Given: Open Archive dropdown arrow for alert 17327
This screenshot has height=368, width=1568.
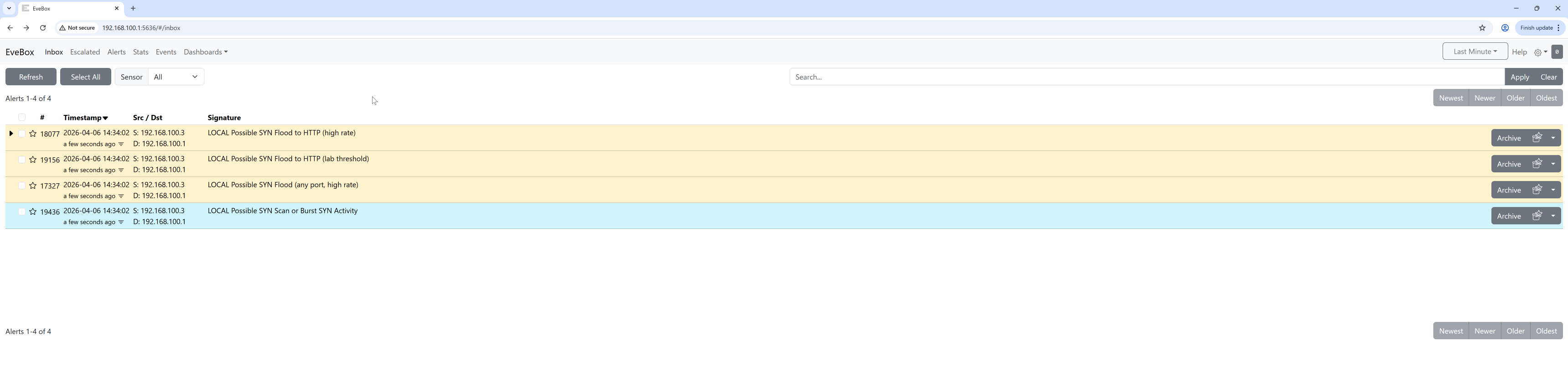Looking at the screenshot, I should click(x=1553, y=190).
